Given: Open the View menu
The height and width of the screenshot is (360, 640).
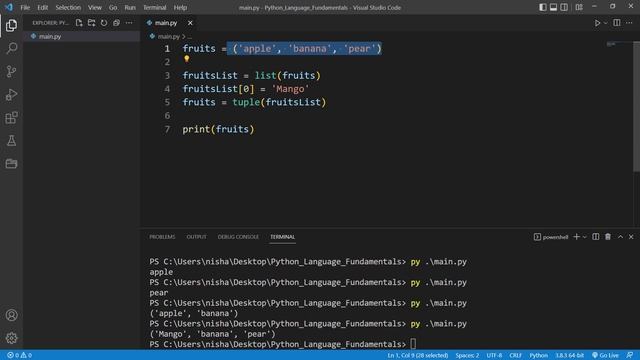Looking at the screenshot, I should (x=95, y=7).
